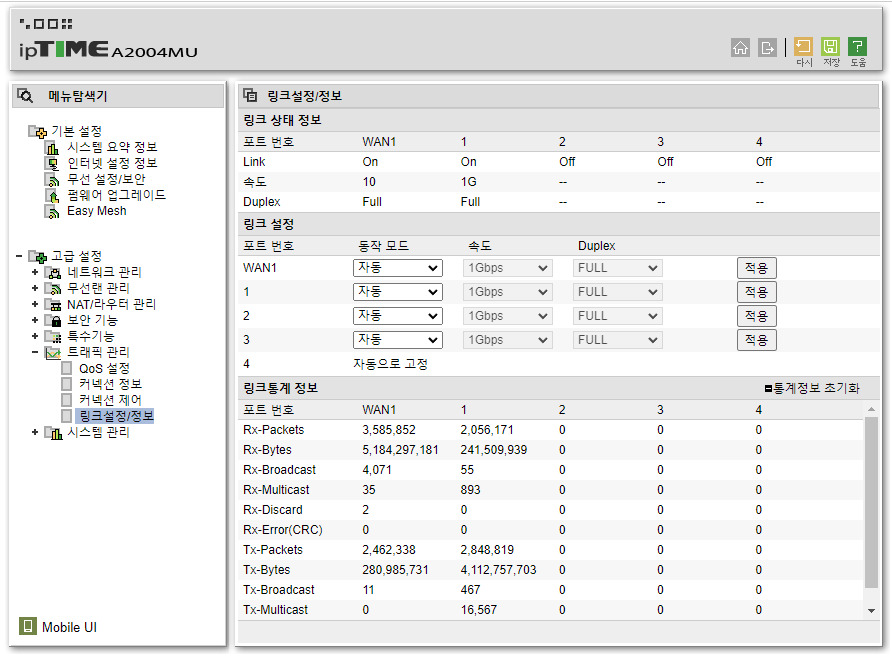This screenshot has width=892, height=656.
Task: Expand the 시스템 관리 tree node
Action: pos(35,432)
